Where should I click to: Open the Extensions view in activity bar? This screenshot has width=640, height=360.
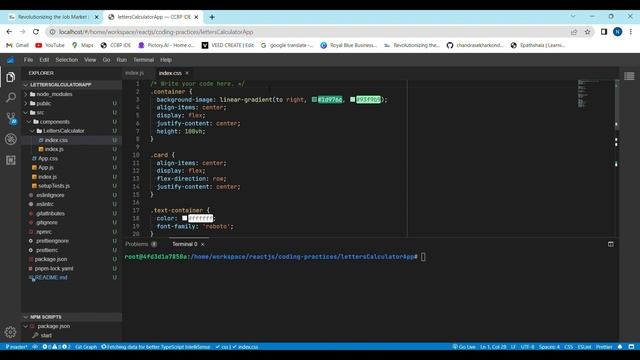click(x=11, y=160)
